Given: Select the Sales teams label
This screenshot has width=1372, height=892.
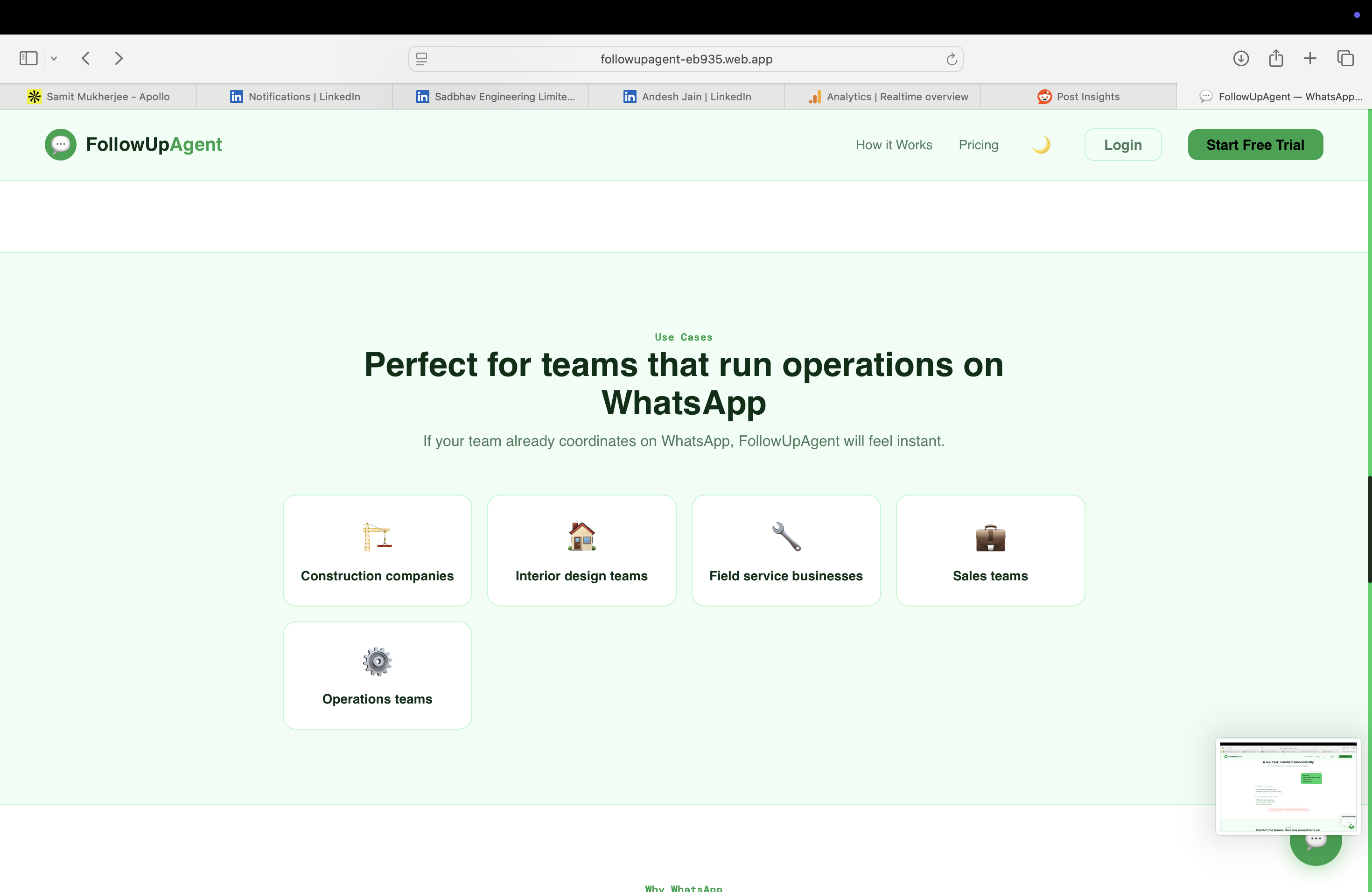Looking at the screenshot, I should point(990,576).
